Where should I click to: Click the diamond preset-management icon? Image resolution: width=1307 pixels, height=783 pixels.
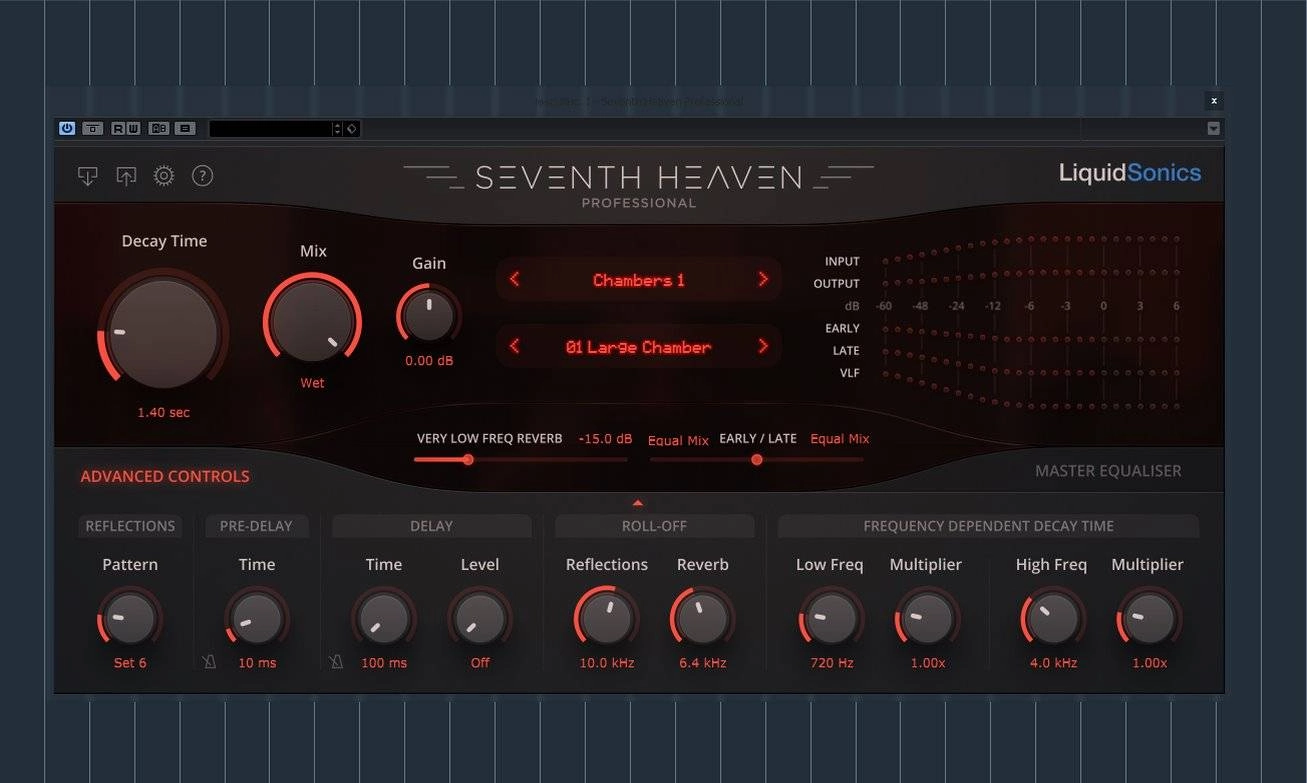click(352, 129)
